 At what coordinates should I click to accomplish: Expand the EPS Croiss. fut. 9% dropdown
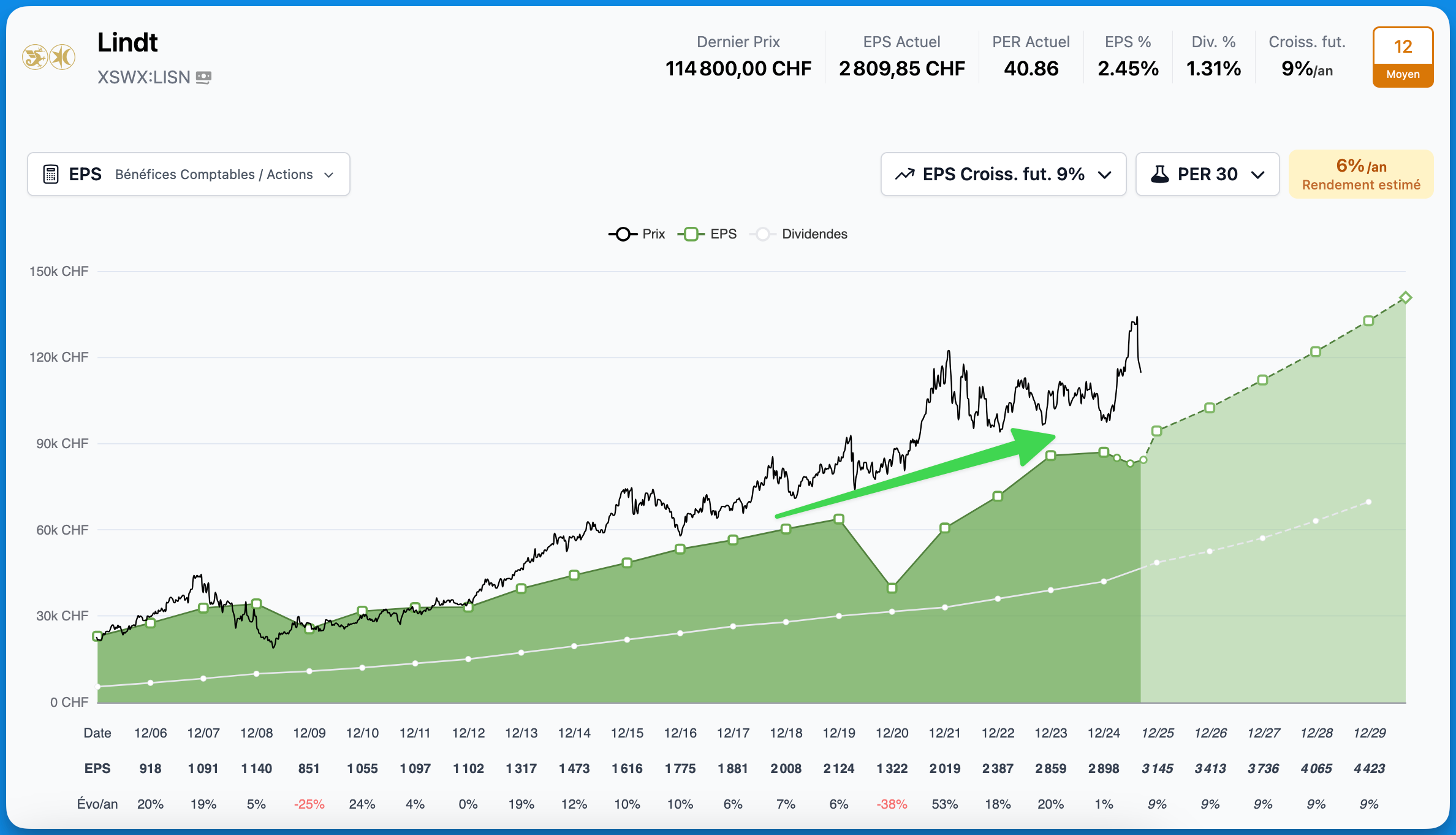1003,175
